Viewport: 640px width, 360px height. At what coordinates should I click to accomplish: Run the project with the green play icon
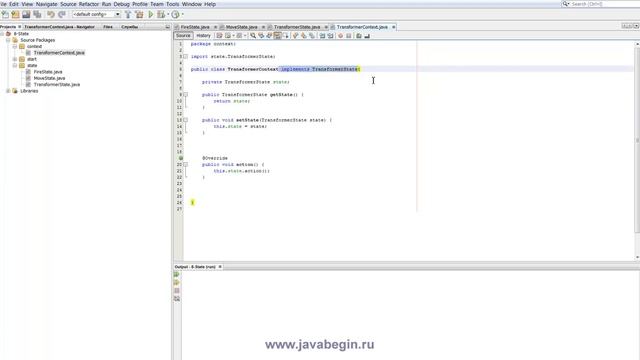[x=151, y=15]
